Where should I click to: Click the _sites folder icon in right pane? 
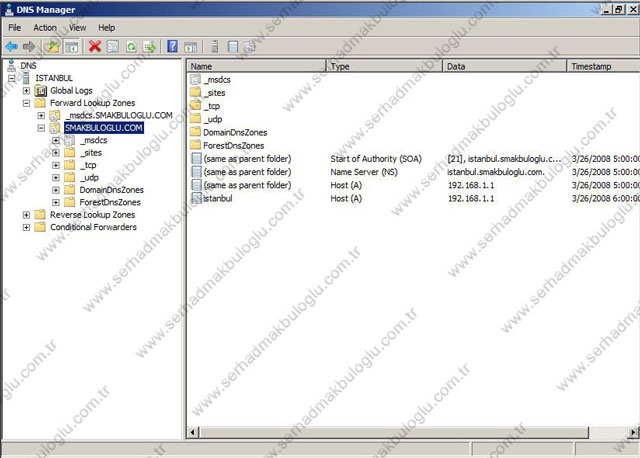pos(196,93)
